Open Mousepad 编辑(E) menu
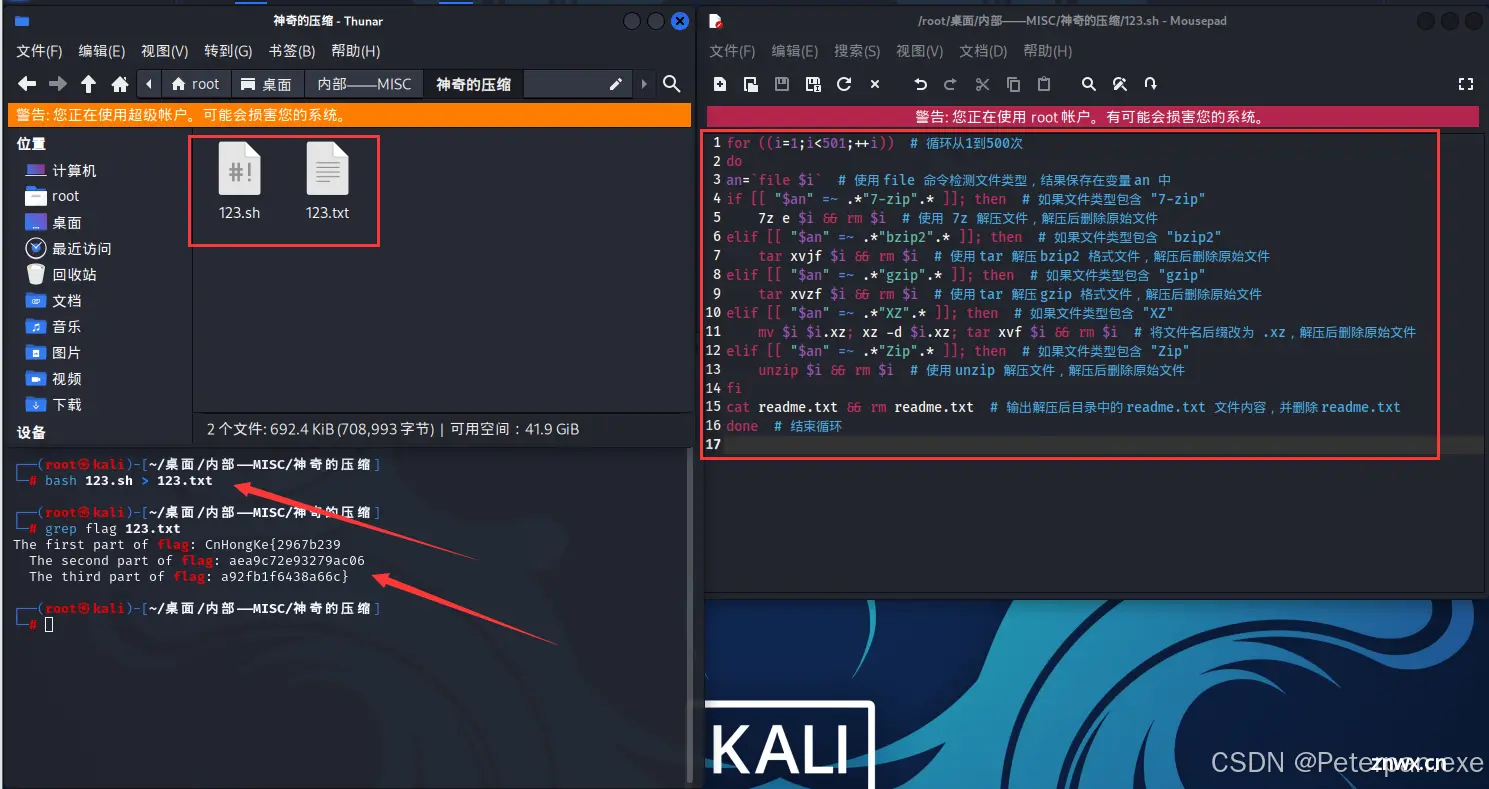Viewport: 1489px width, 789px height. point(795,51)
